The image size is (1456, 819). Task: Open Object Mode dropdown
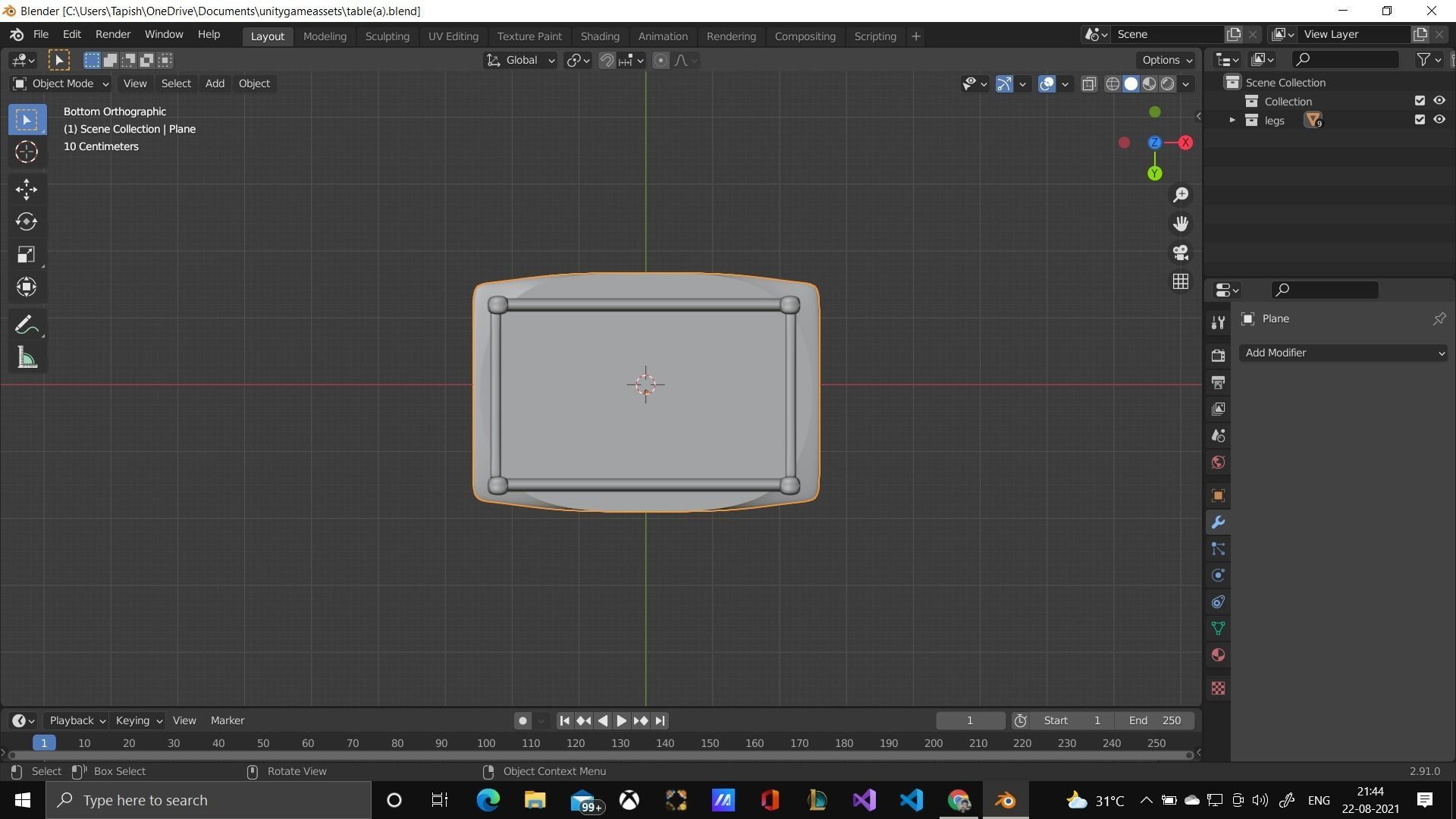click(x=61, y=83)
